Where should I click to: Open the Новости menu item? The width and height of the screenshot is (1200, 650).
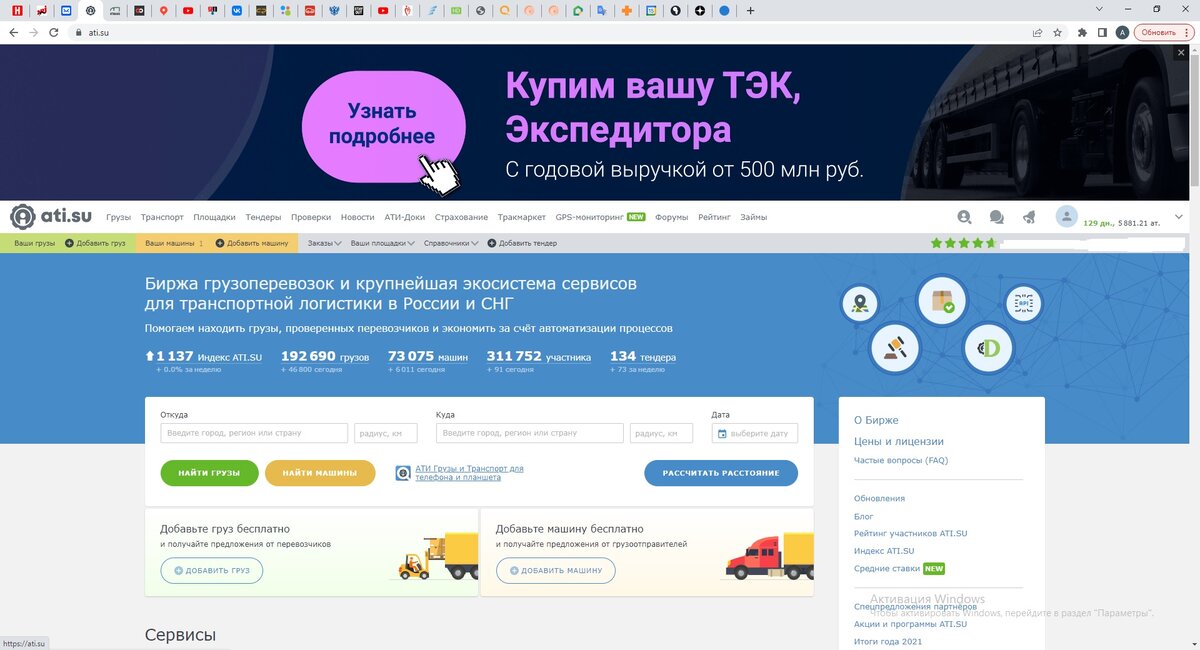coord(358,217)
